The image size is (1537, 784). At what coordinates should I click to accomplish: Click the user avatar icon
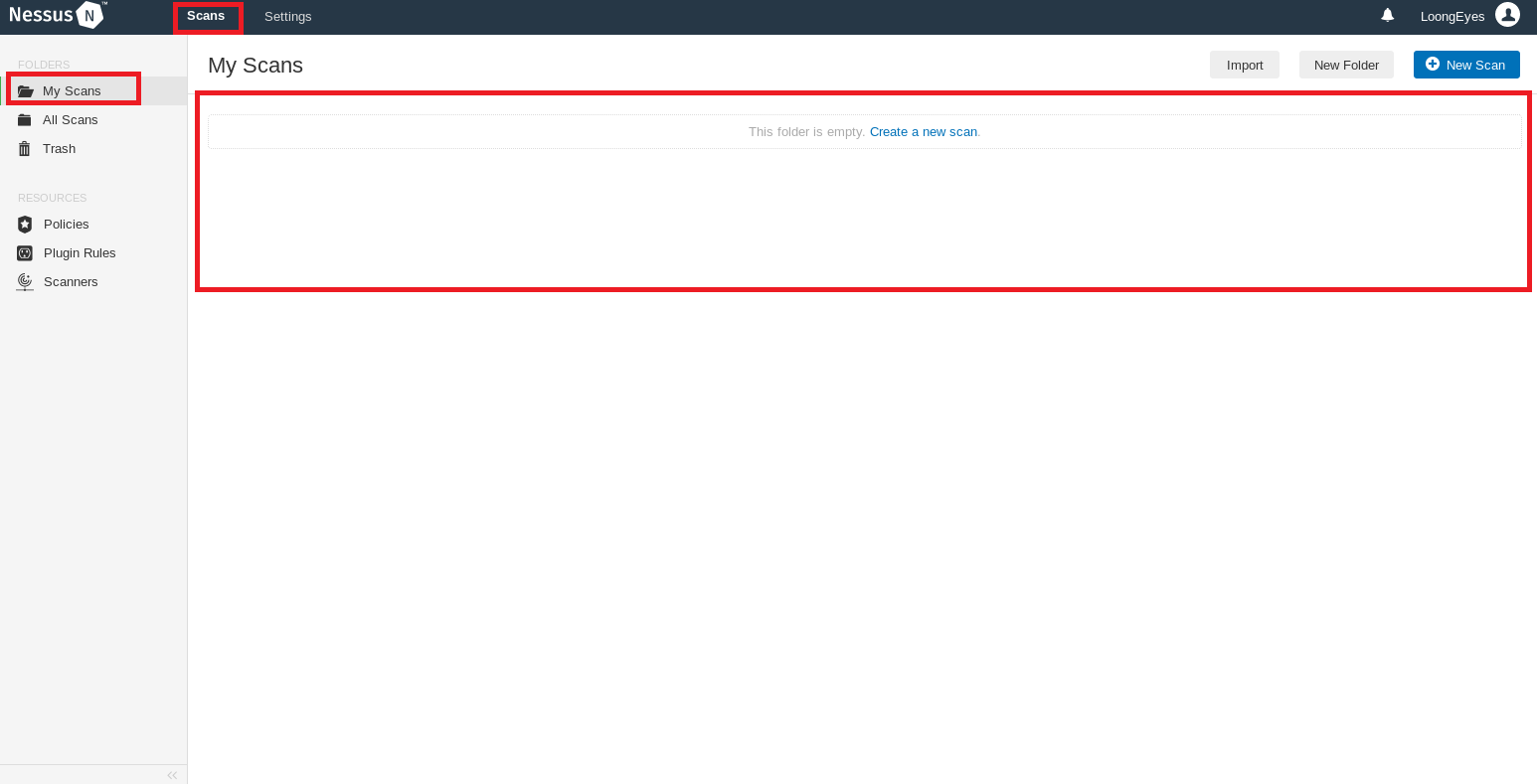pos(1507,15)
